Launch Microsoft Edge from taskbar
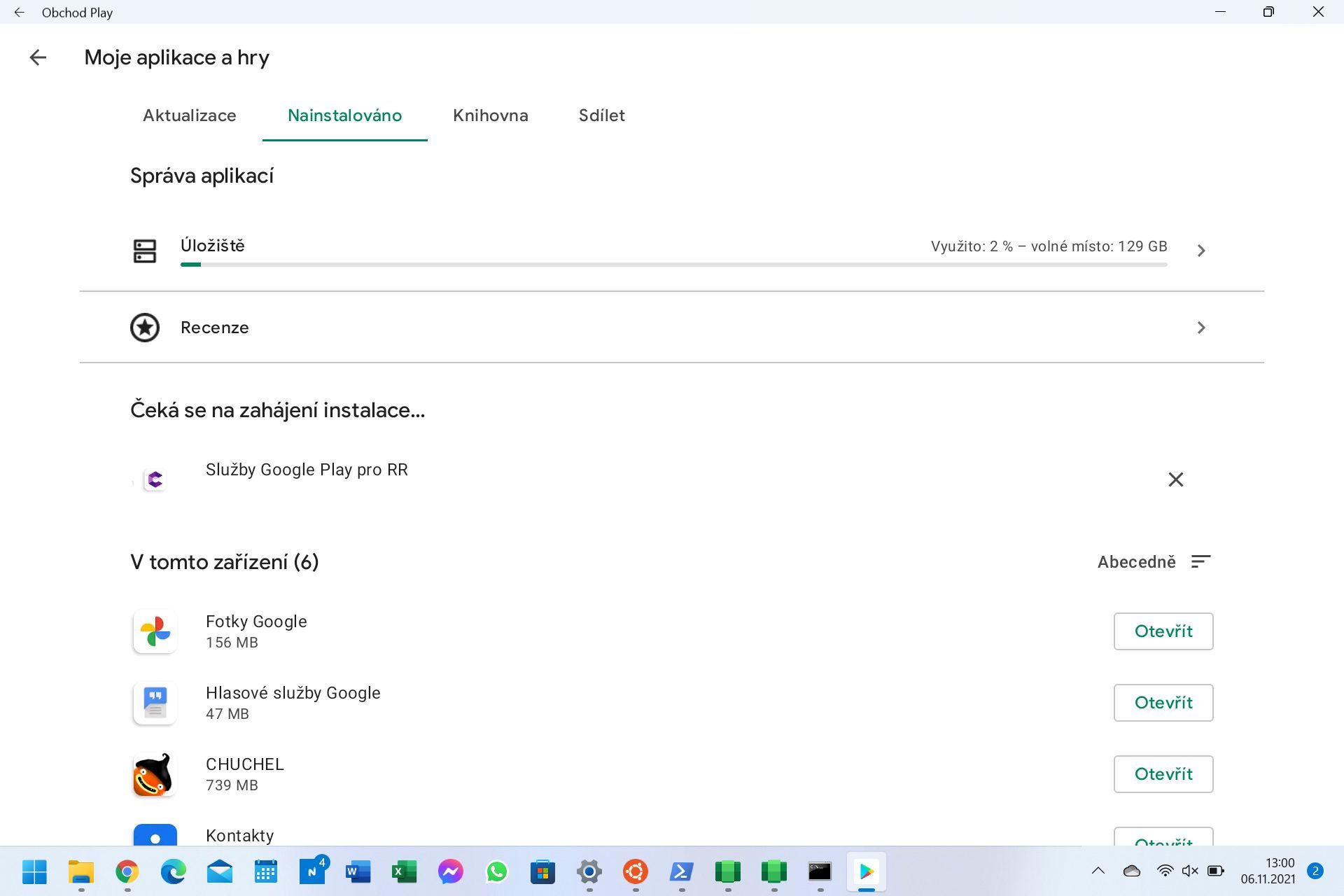 coord(174,871)
